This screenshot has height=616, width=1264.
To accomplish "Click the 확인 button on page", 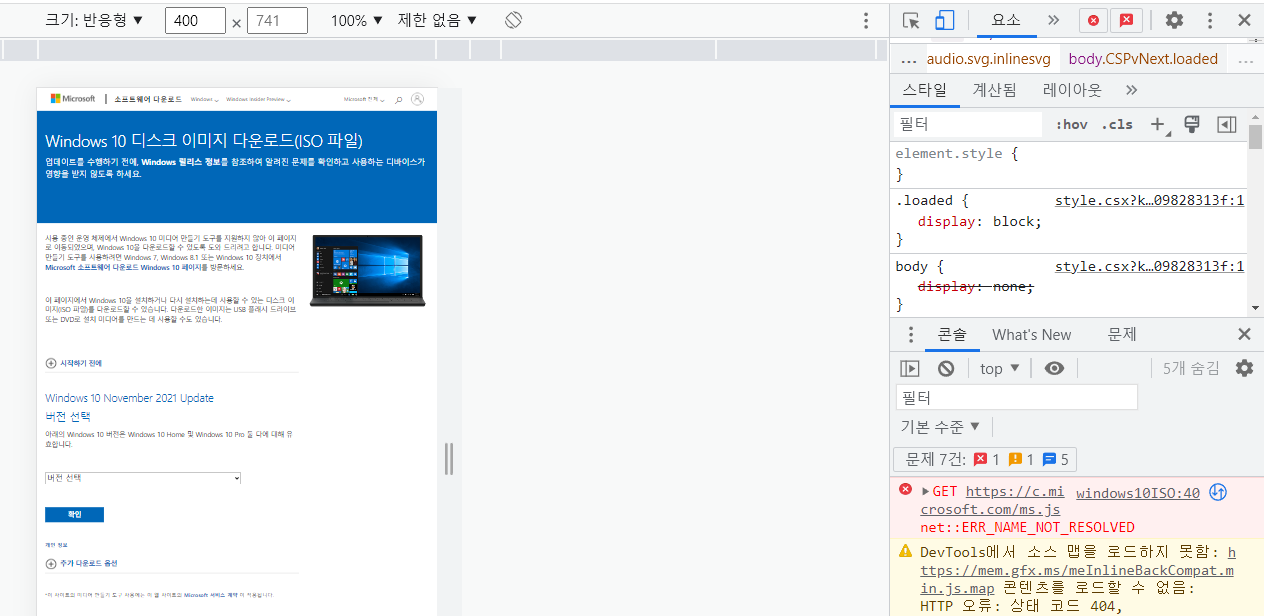I will coord(74,514).
